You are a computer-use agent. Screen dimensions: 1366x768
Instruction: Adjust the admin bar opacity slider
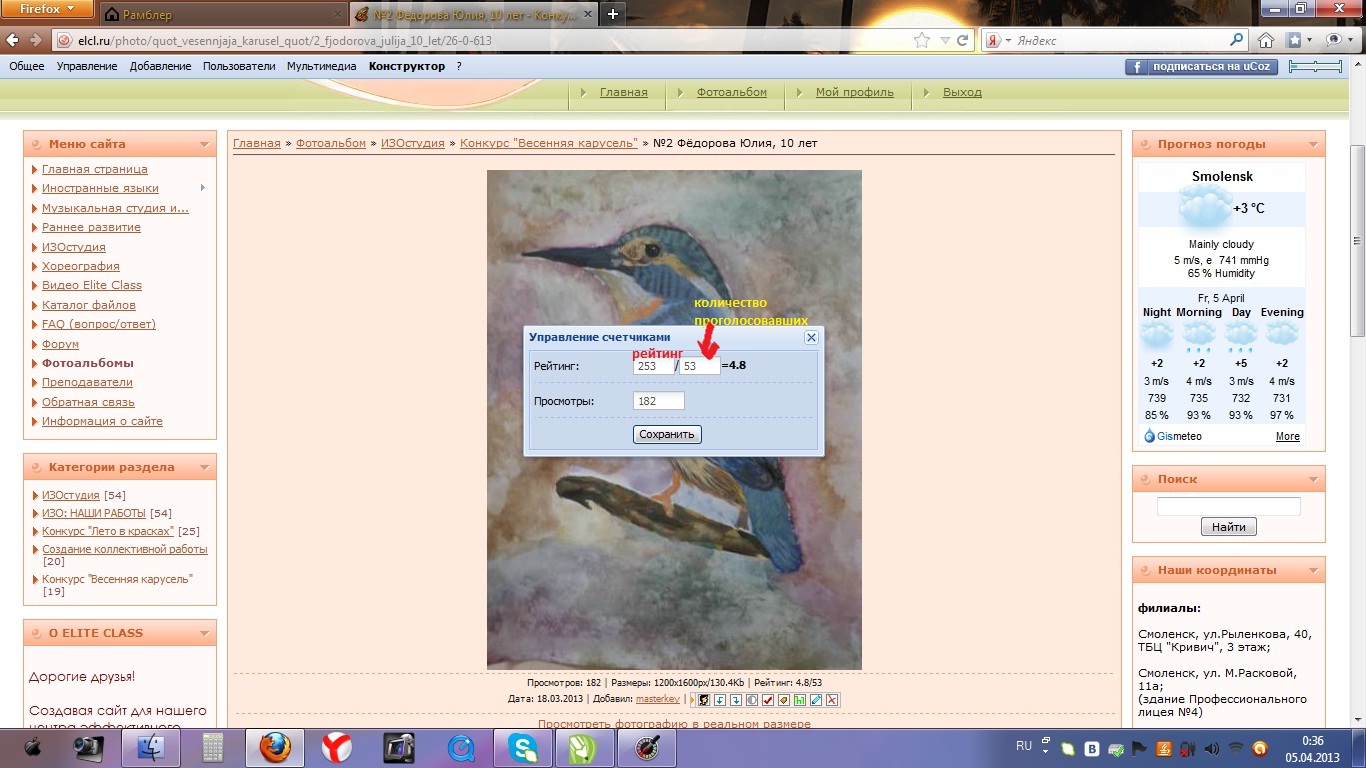click(x=1315, y=66)
